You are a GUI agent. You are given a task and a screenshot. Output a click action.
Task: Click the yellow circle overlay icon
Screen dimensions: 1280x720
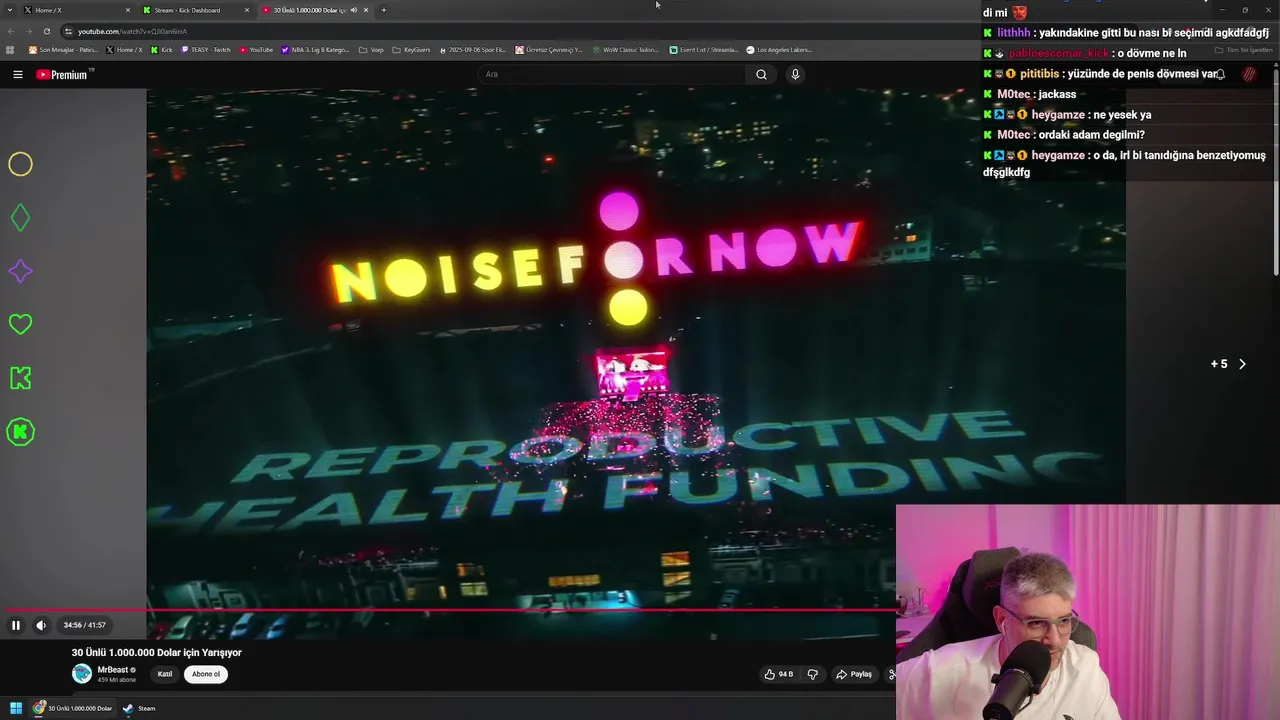click(x=20, y=164)
